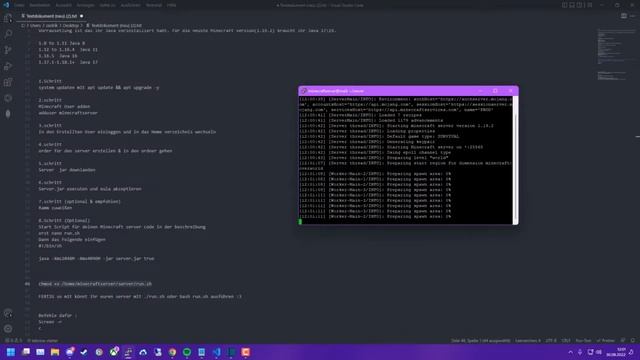Click the terminal window scrollbar
The image size is (640, 360).
[x=515, y=160]
